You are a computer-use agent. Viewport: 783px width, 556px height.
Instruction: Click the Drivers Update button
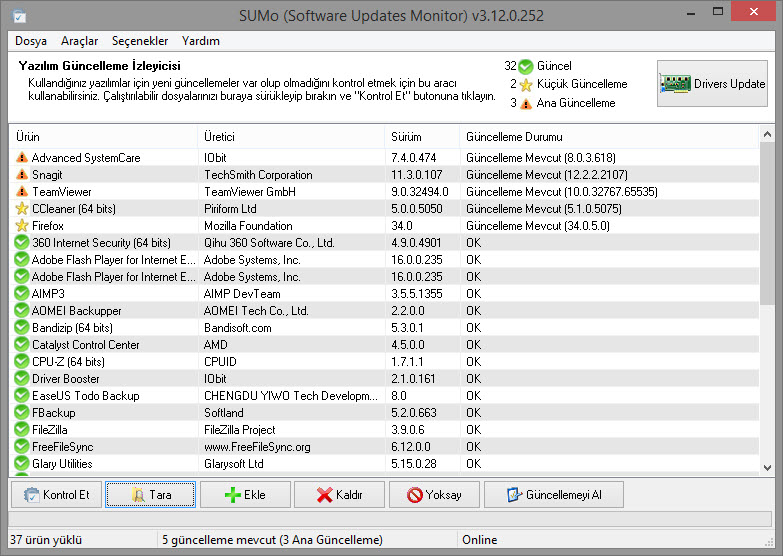coord(712,83)
